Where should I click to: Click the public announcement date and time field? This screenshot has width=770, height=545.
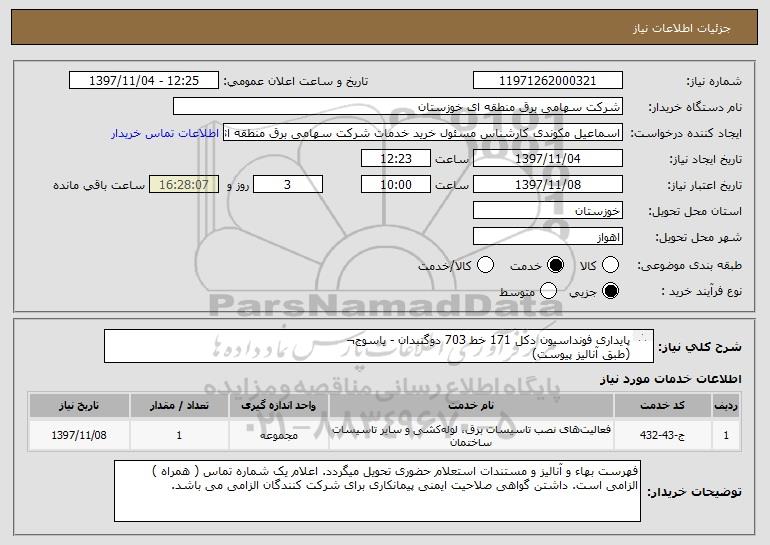145,80
